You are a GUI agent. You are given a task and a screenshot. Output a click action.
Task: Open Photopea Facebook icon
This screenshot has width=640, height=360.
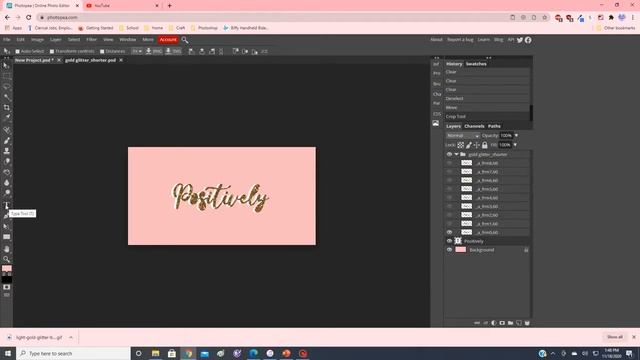coord(528,40)
